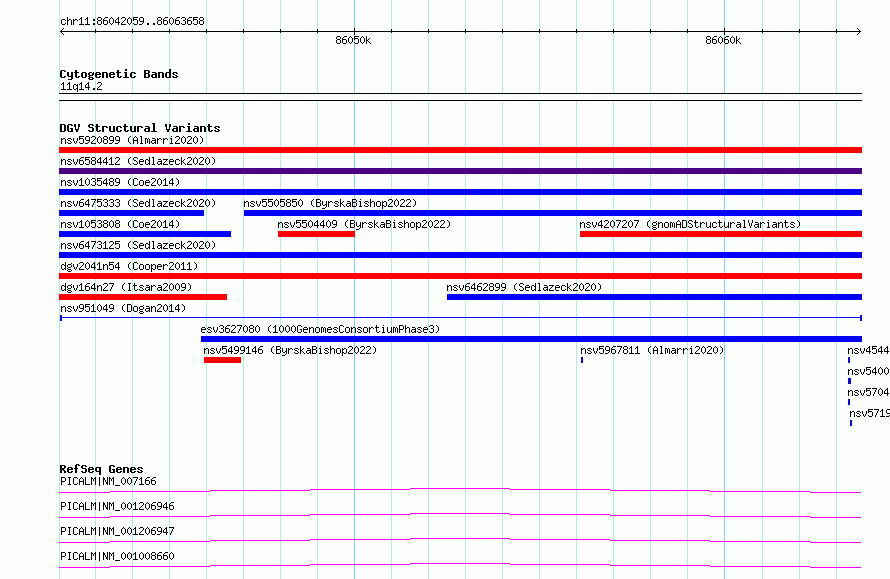Open the nsv1053808 (Coe2014) label
This screenshot has width=890, height=579.
click(x=120, y=224)
